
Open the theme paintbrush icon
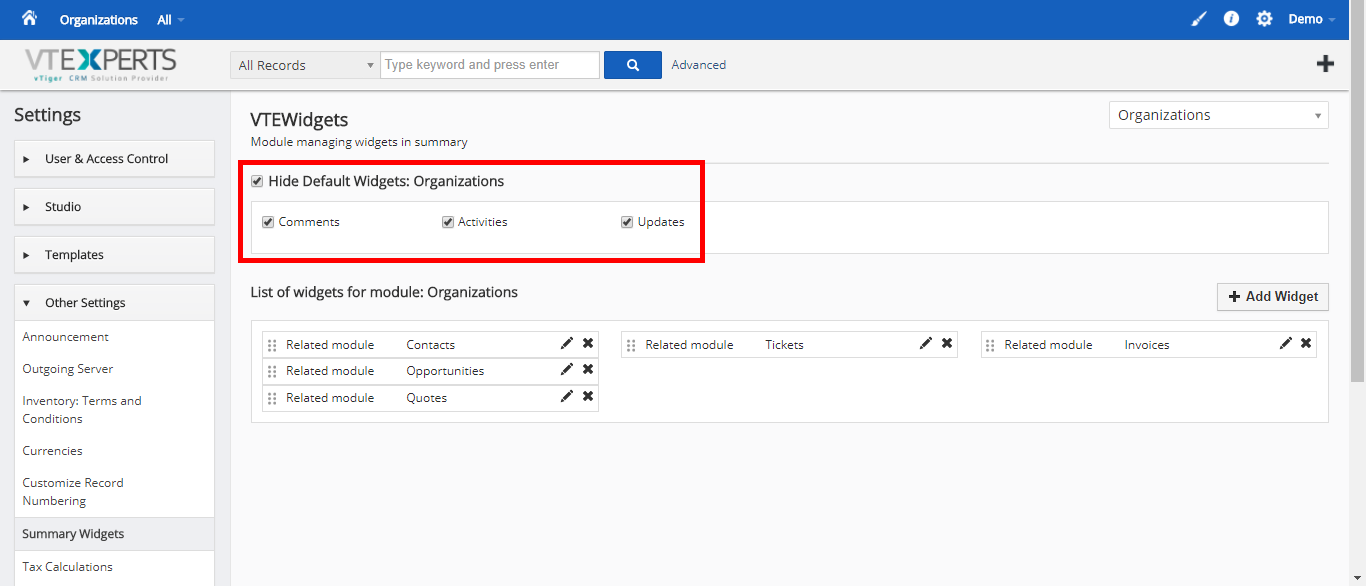1199,19
